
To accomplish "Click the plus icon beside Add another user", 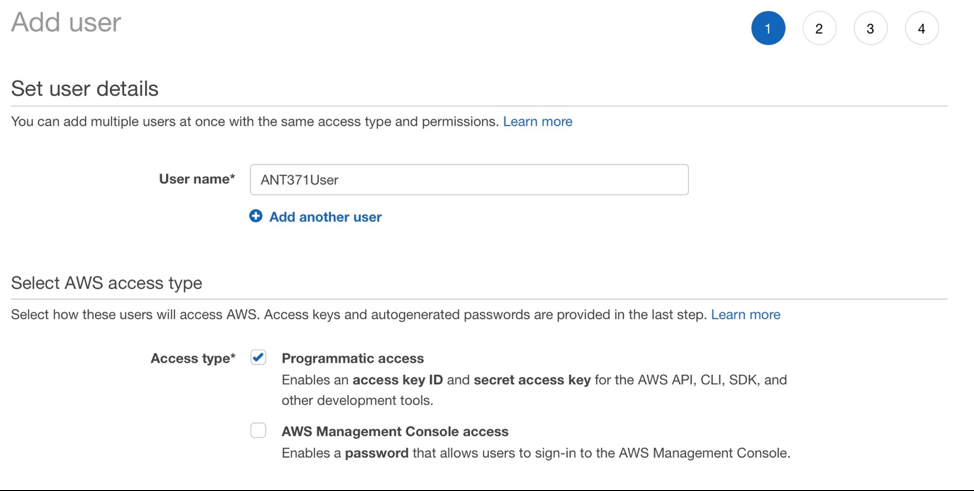I will 256,216.
